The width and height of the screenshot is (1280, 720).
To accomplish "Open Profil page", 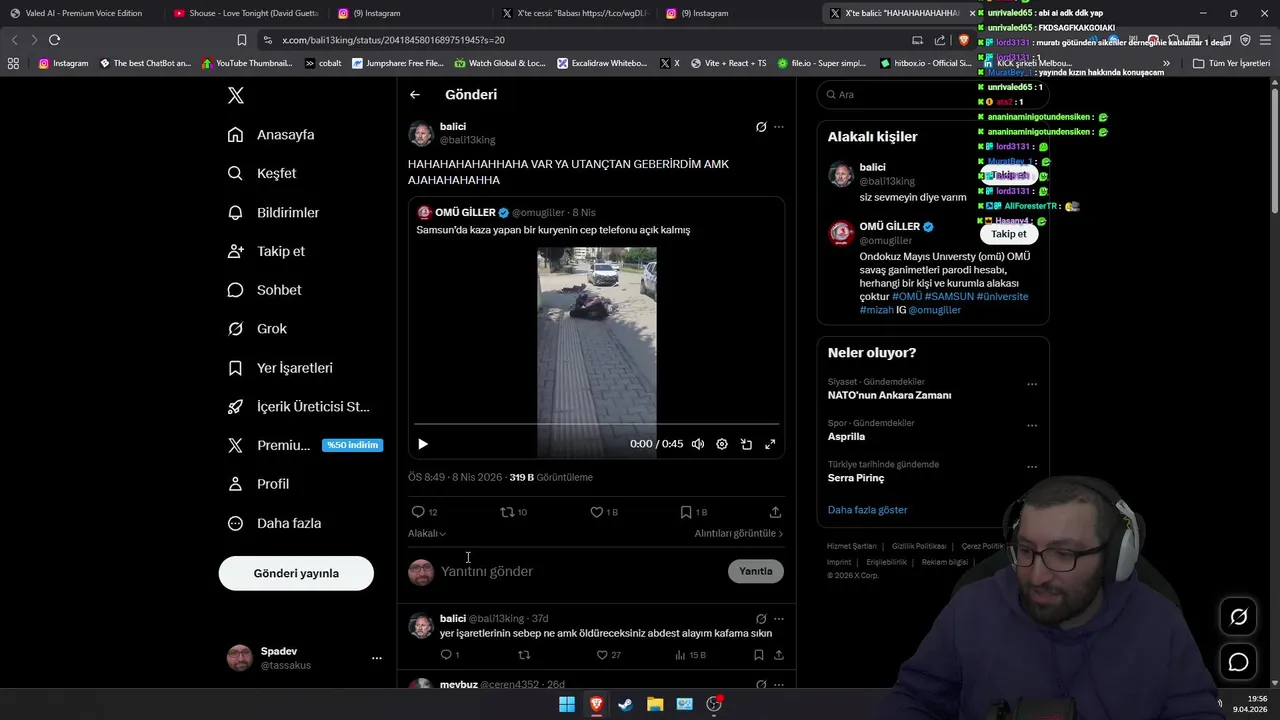I will pyautogui.click(x=258, y=484).
